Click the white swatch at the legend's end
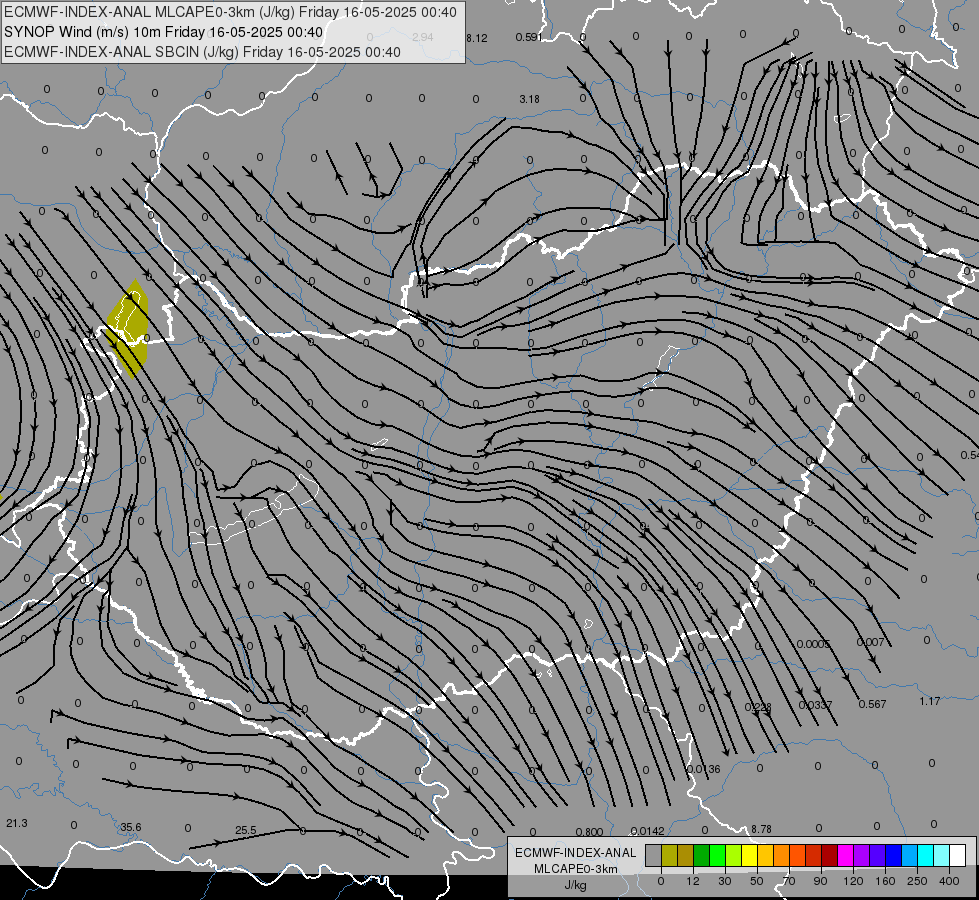979x900 pixels. (x=958, y=855)
